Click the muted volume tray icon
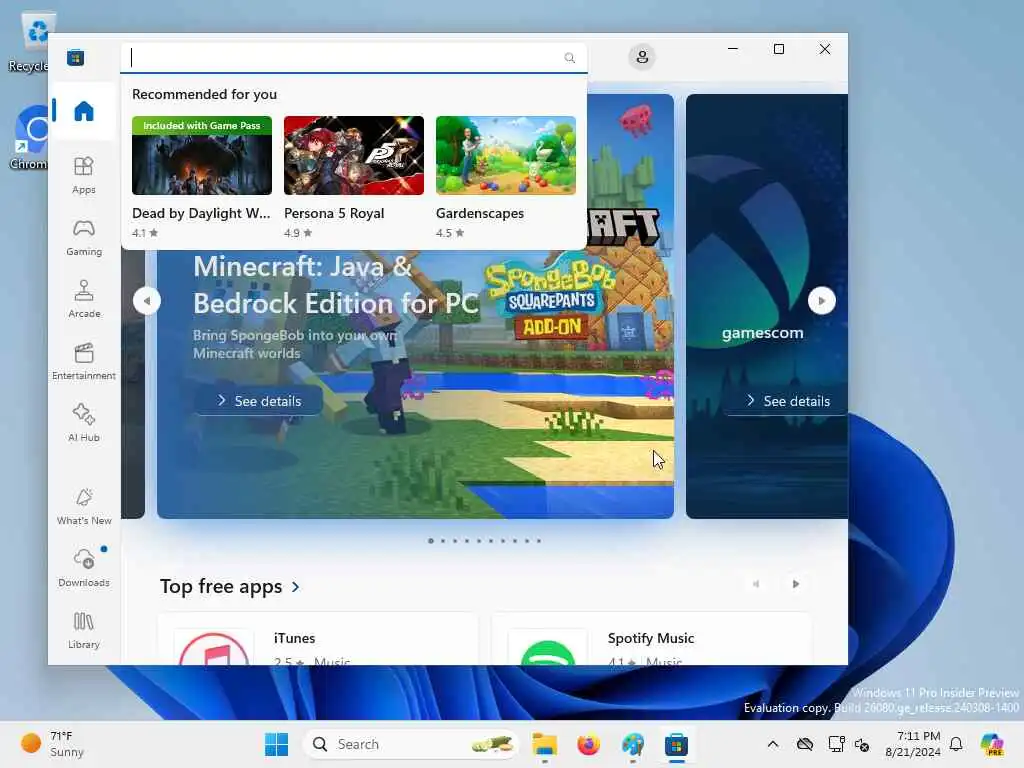Viewport: 1024px width, 768px height. coord(863,744)
